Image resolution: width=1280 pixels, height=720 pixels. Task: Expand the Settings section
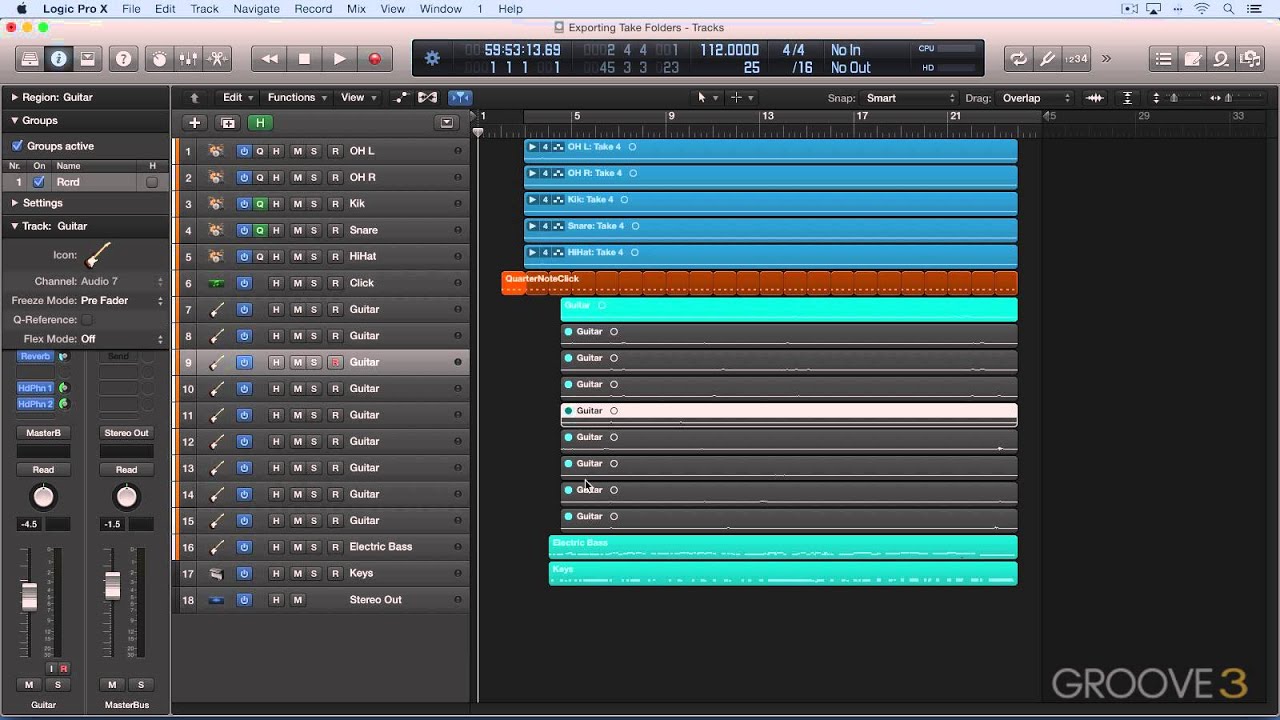coord(15,203)
